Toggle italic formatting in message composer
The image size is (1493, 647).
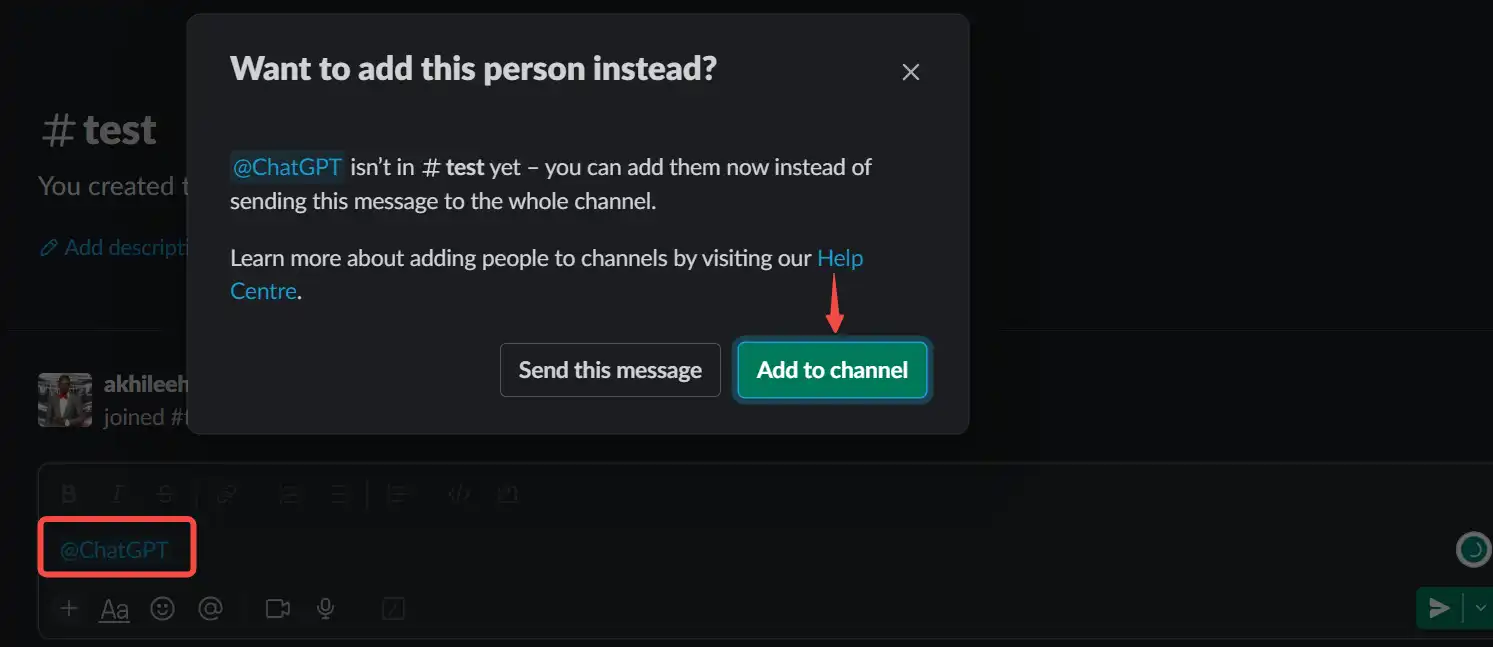pos(118,493)
